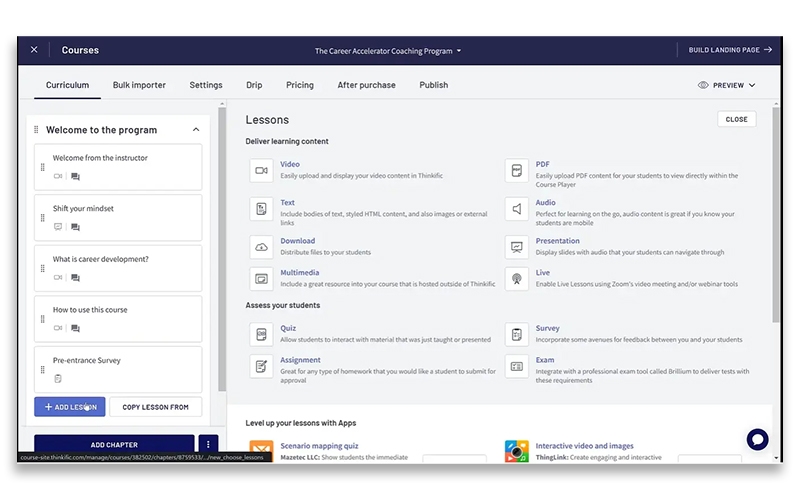This screenshot has width=800, height=500.
Task: Click the curriculum sidebar scrollbar
Action: tap(222, 249)
